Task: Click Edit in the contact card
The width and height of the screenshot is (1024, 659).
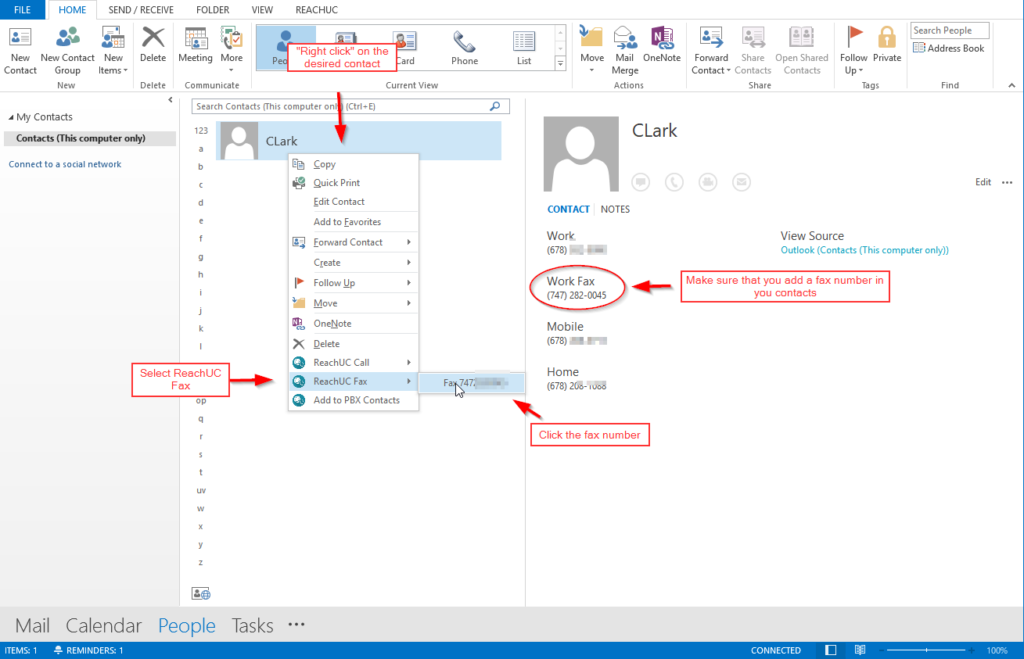Action: pyautogui.click(x=983, y=182)
